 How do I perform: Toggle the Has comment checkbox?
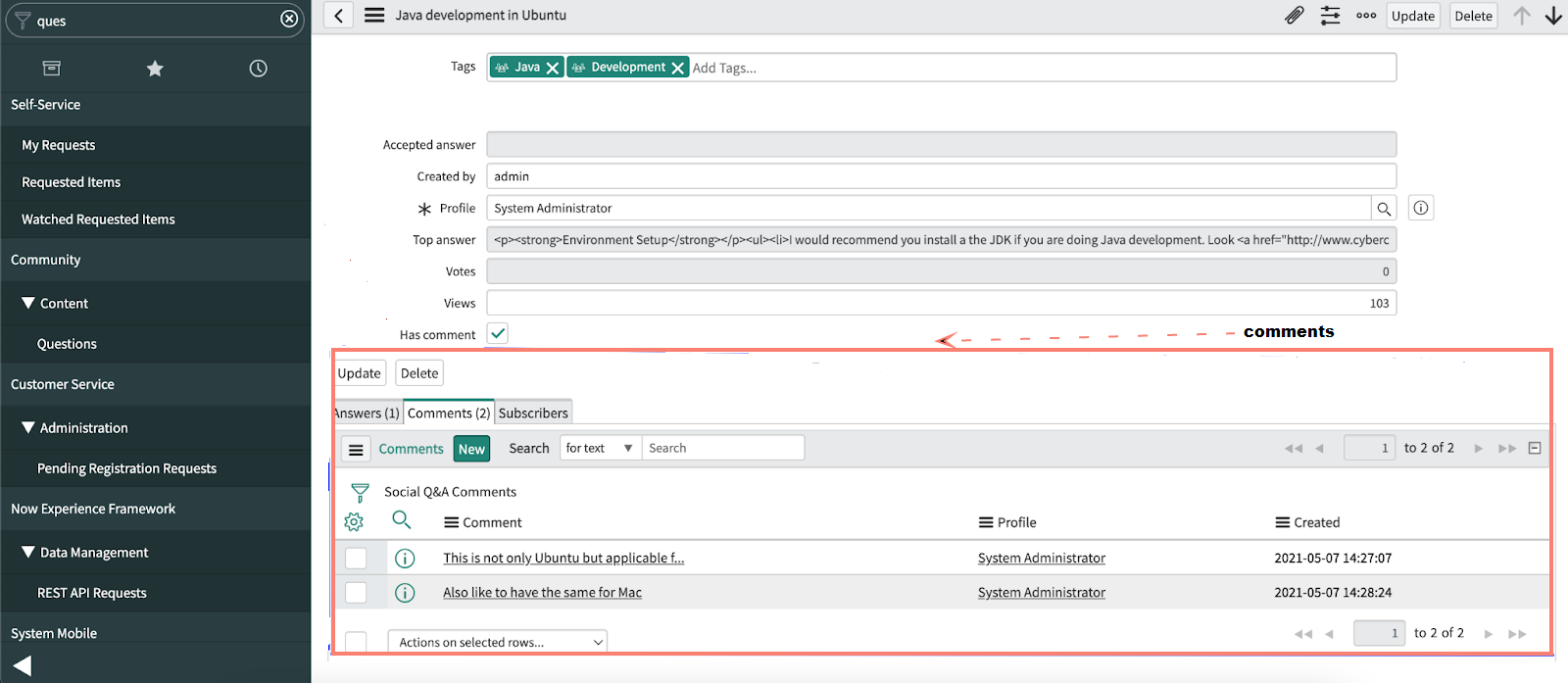click(498, 334)
